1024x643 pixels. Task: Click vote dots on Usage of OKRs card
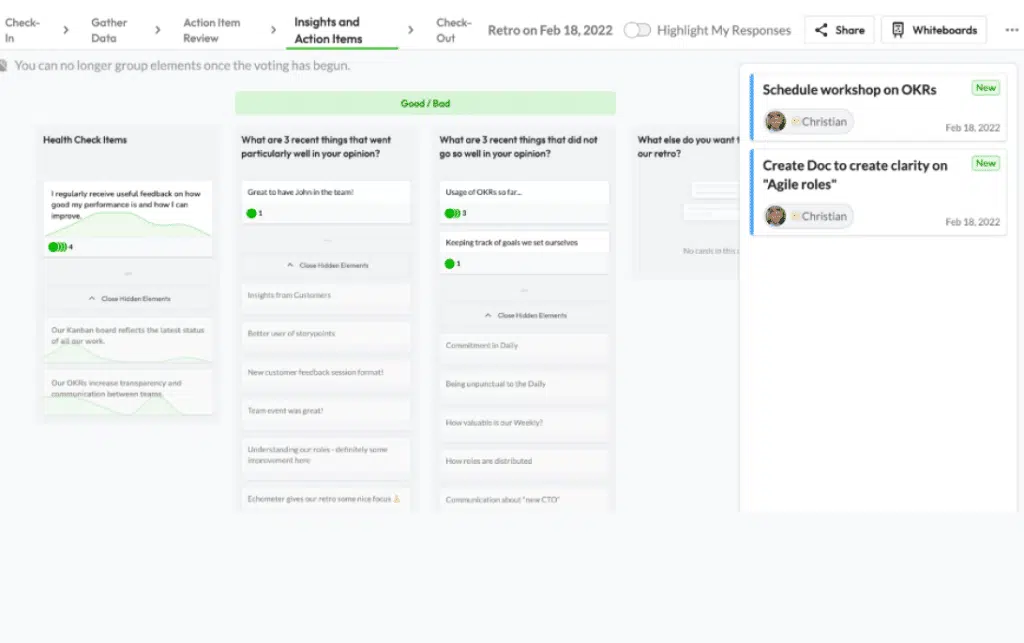[x=452, y=213]
